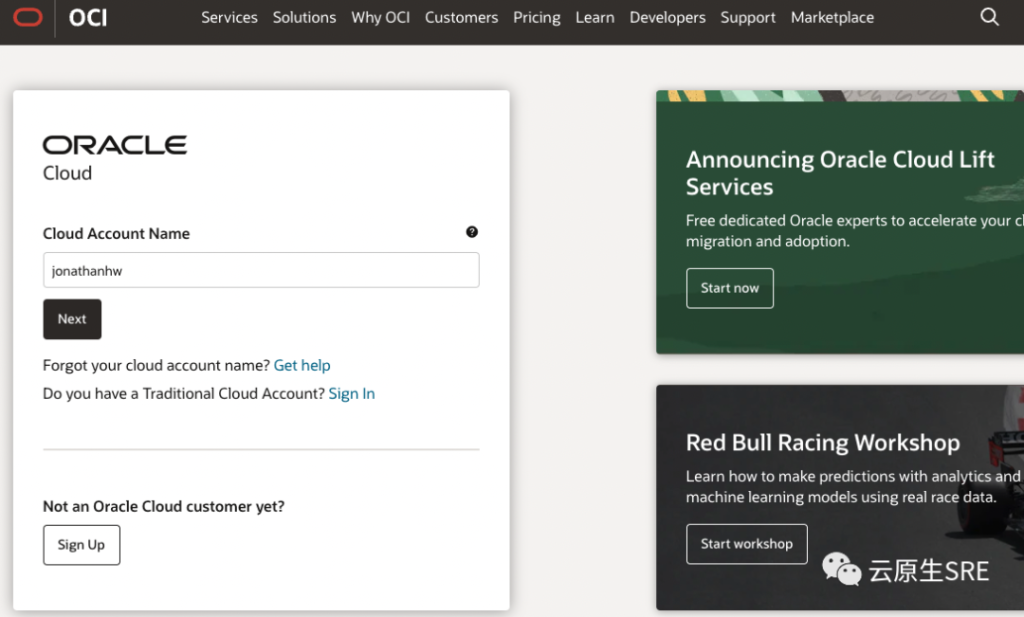1024x617 pixels.
Task: Click the Cloud Account Name label
Action: (116, 234)
